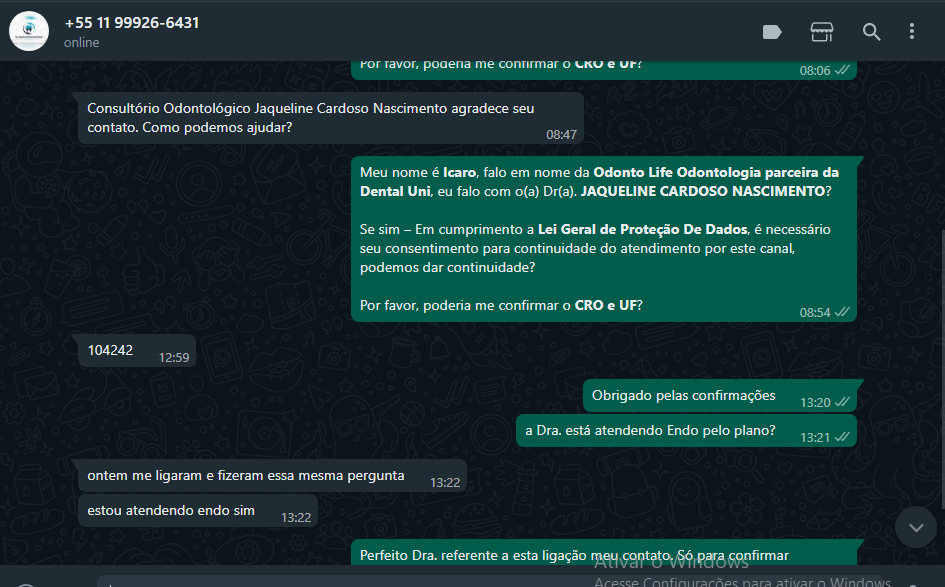
Task: Click the 'Perfeito Dra.' outgoing message
Action: [x=604, y=553]
